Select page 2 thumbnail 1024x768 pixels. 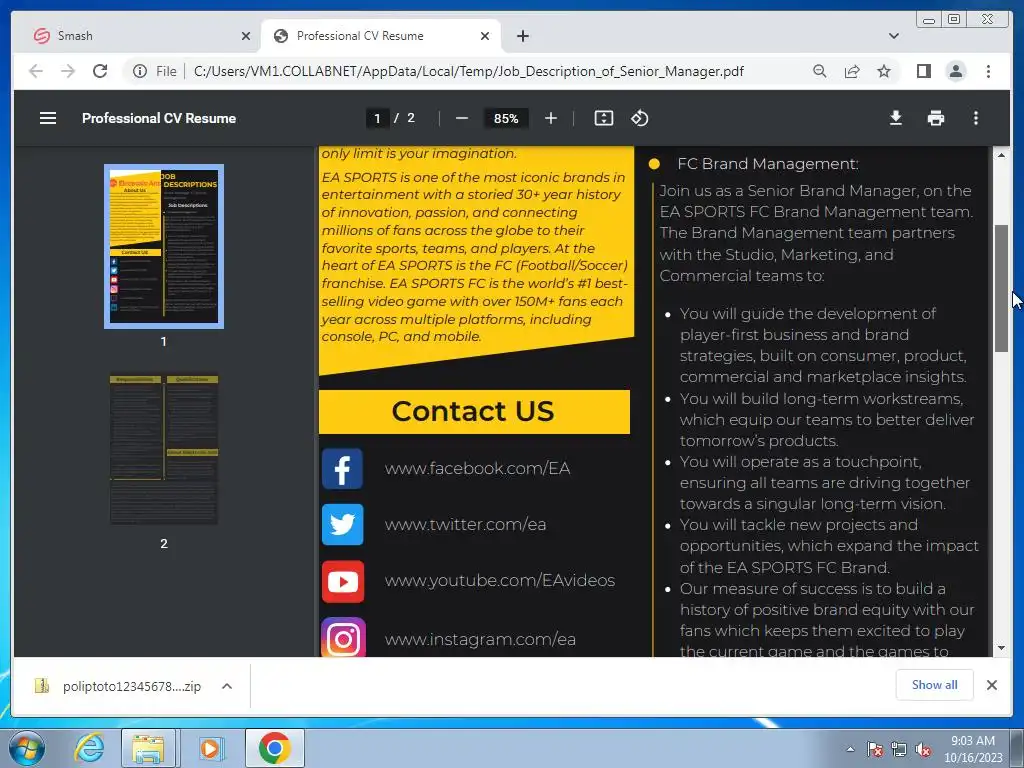pos(164,449)
